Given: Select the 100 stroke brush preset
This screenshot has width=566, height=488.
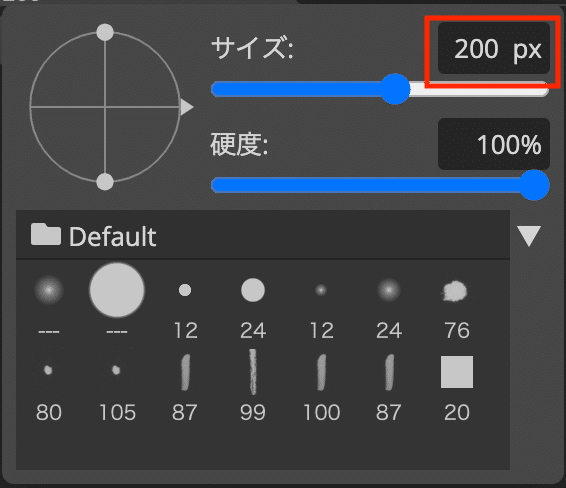Looking at the screenshot, I should click(x=321, y=372).
